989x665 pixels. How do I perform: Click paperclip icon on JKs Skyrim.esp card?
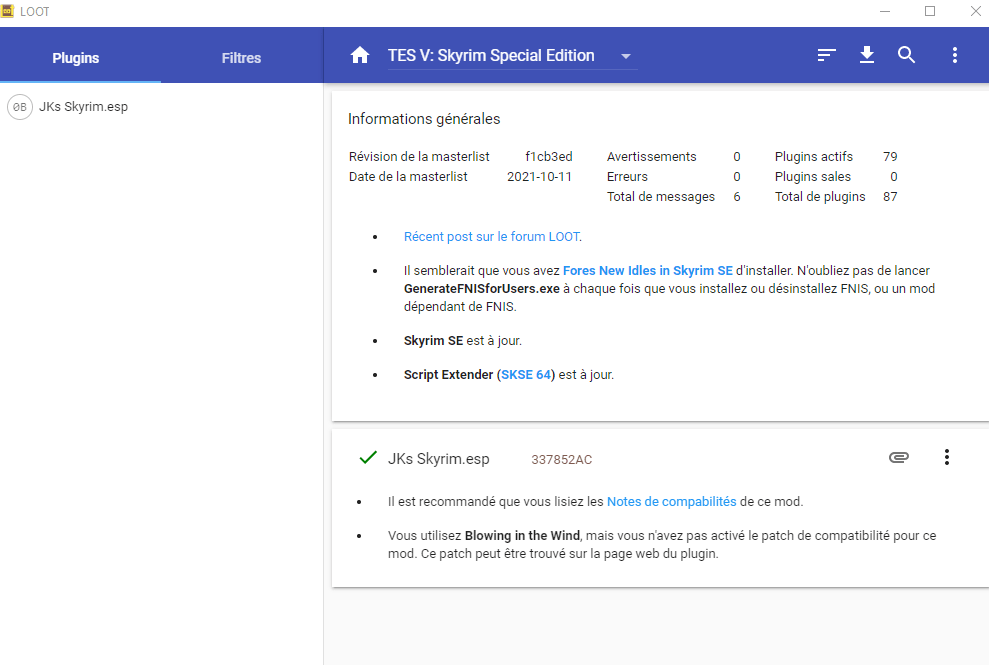coord(899,458)
